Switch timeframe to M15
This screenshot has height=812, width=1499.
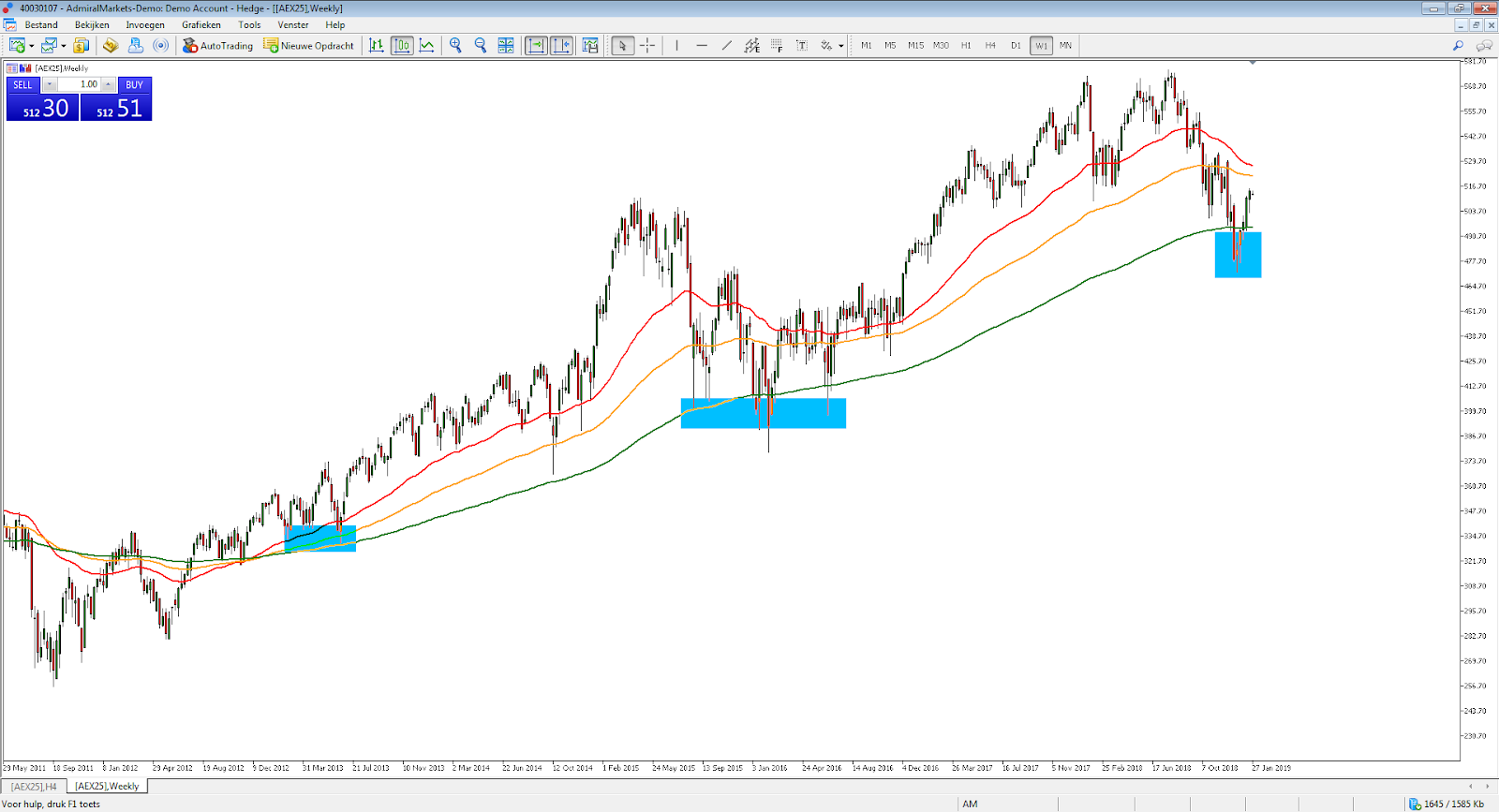click(x=915, y=45)
